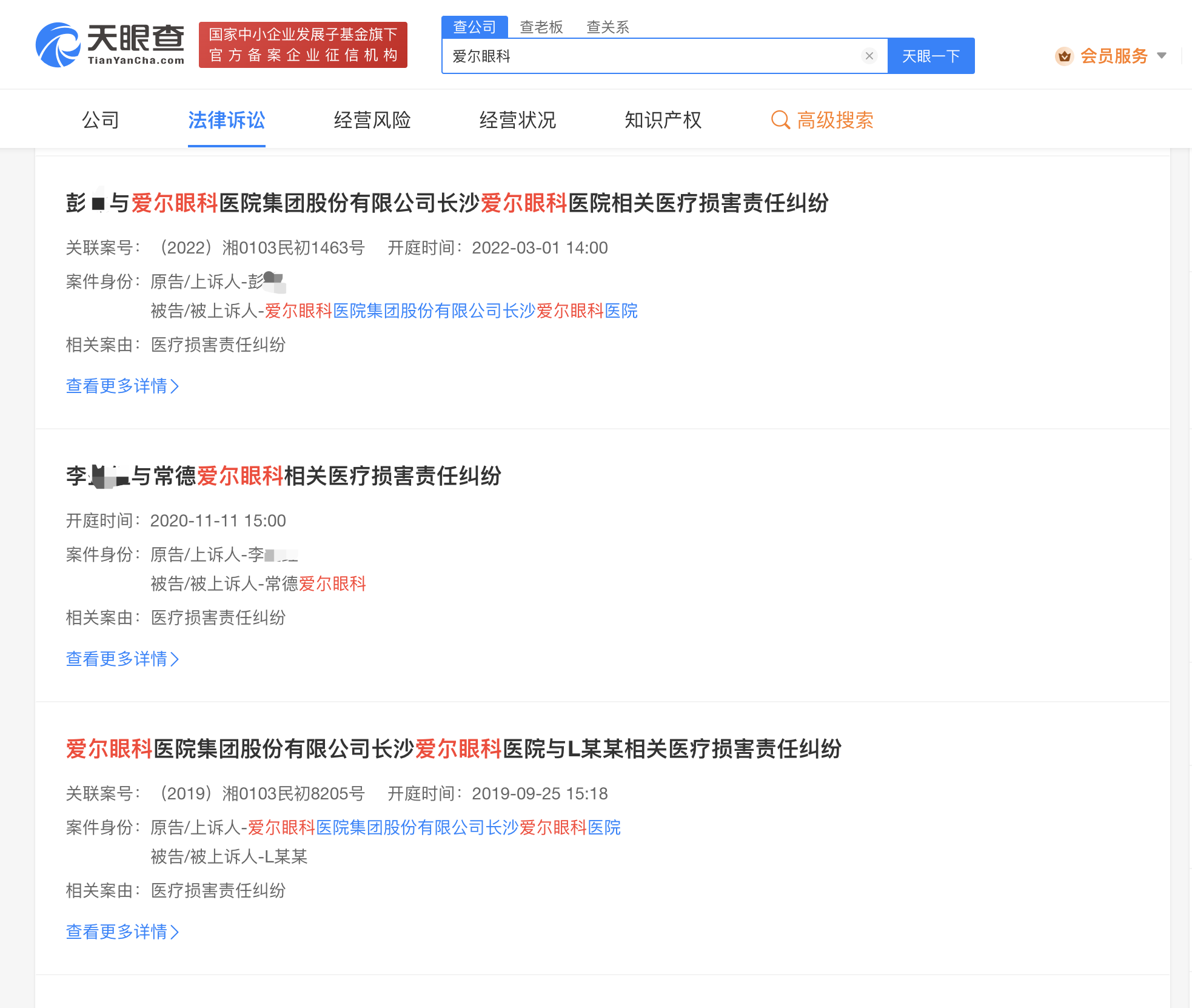Open the 公司 results tab
1192x1008 pixels.
101,120
